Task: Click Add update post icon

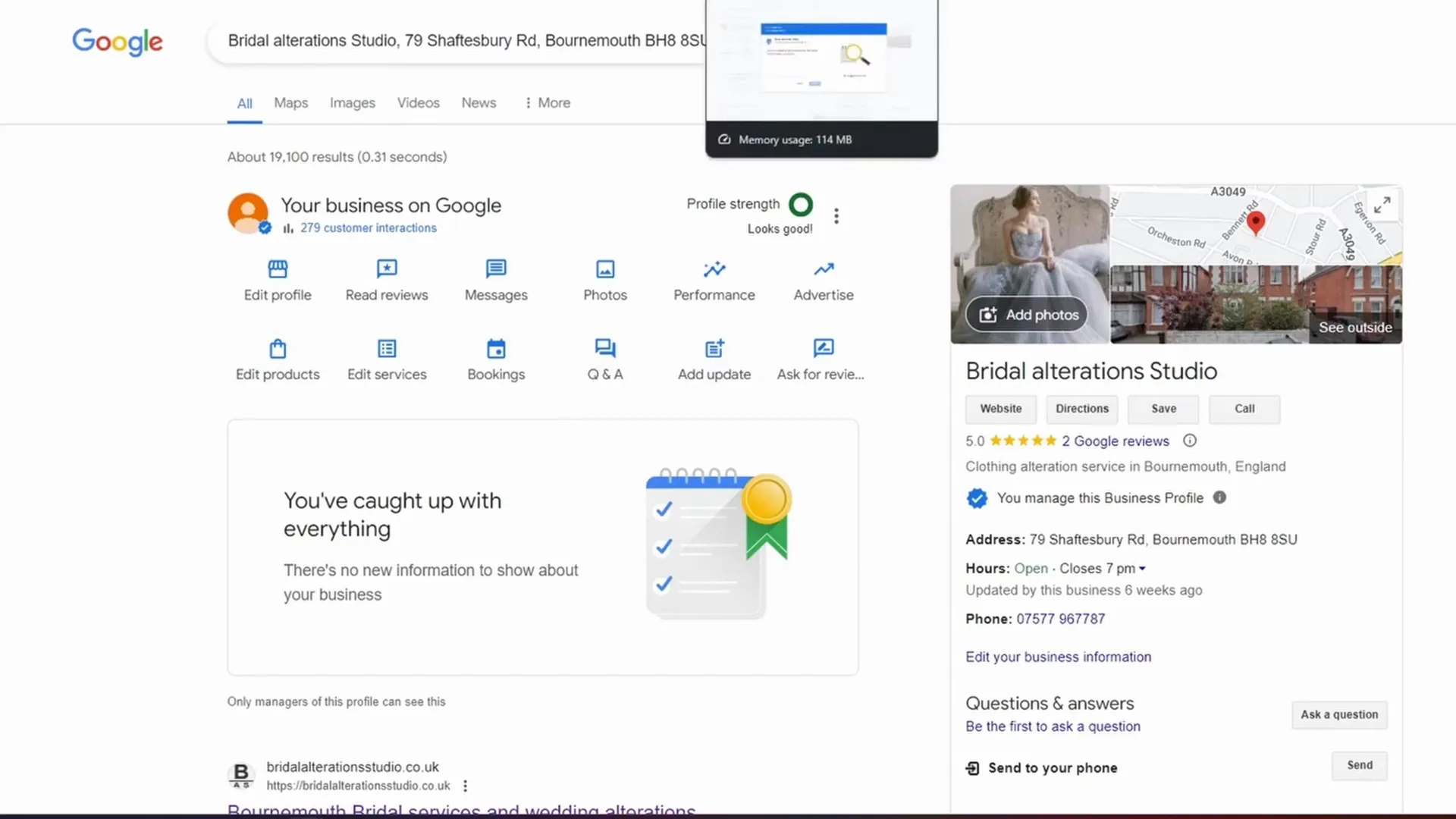Action: (x=714, y=349)
